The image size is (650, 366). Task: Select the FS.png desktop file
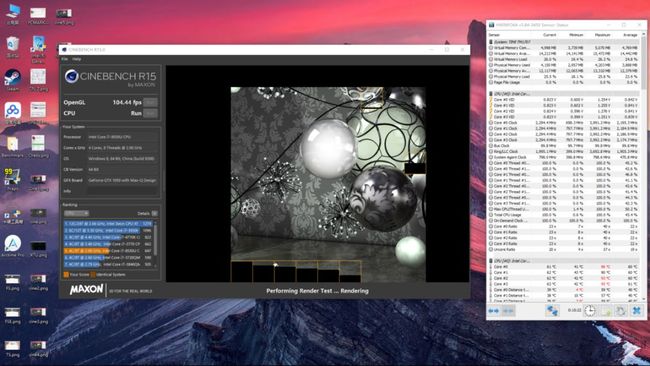coord(12,281)
